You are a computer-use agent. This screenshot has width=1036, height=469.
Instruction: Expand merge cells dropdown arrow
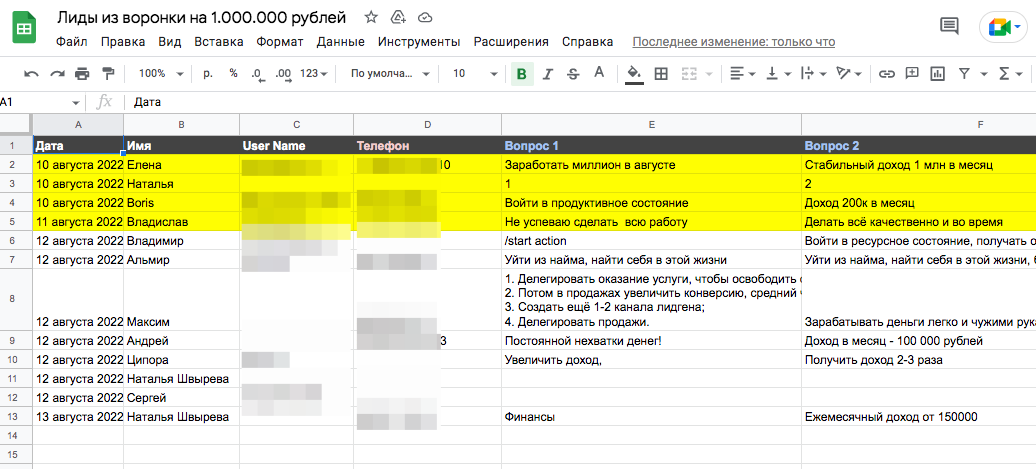[x=709, y=74]
